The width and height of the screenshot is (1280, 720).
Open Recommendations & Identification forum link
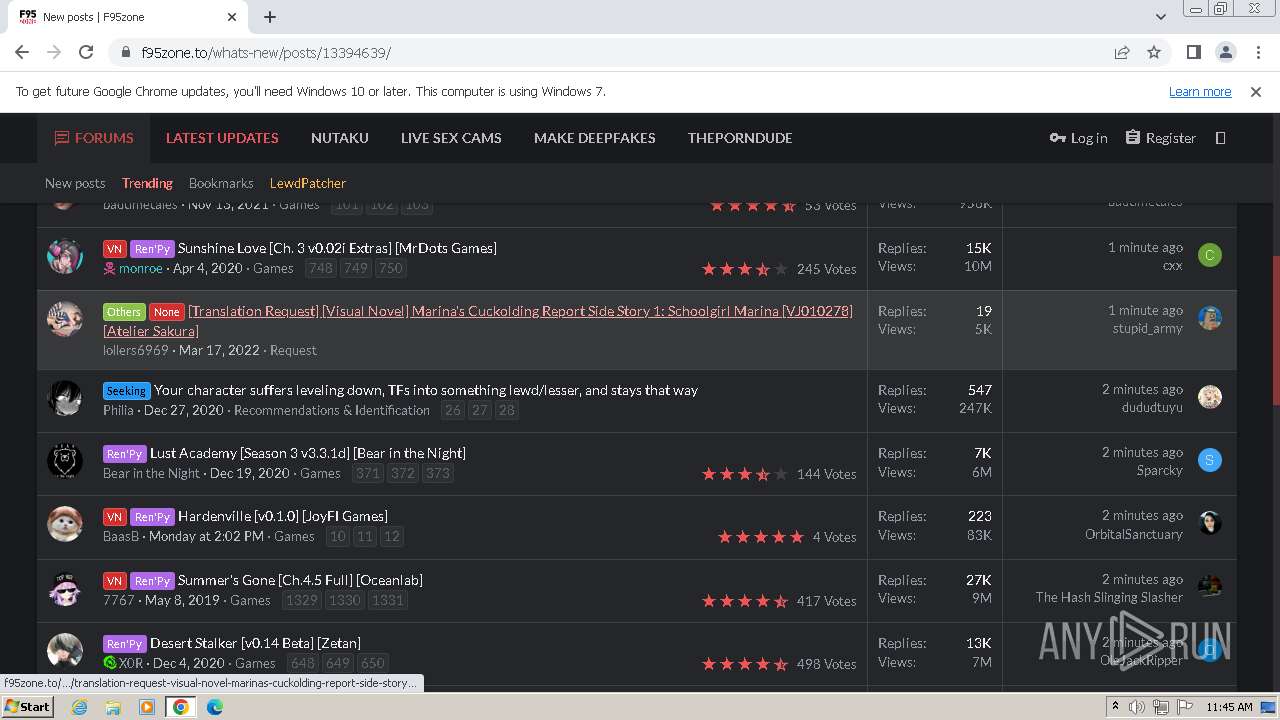[x=332, y=410]
